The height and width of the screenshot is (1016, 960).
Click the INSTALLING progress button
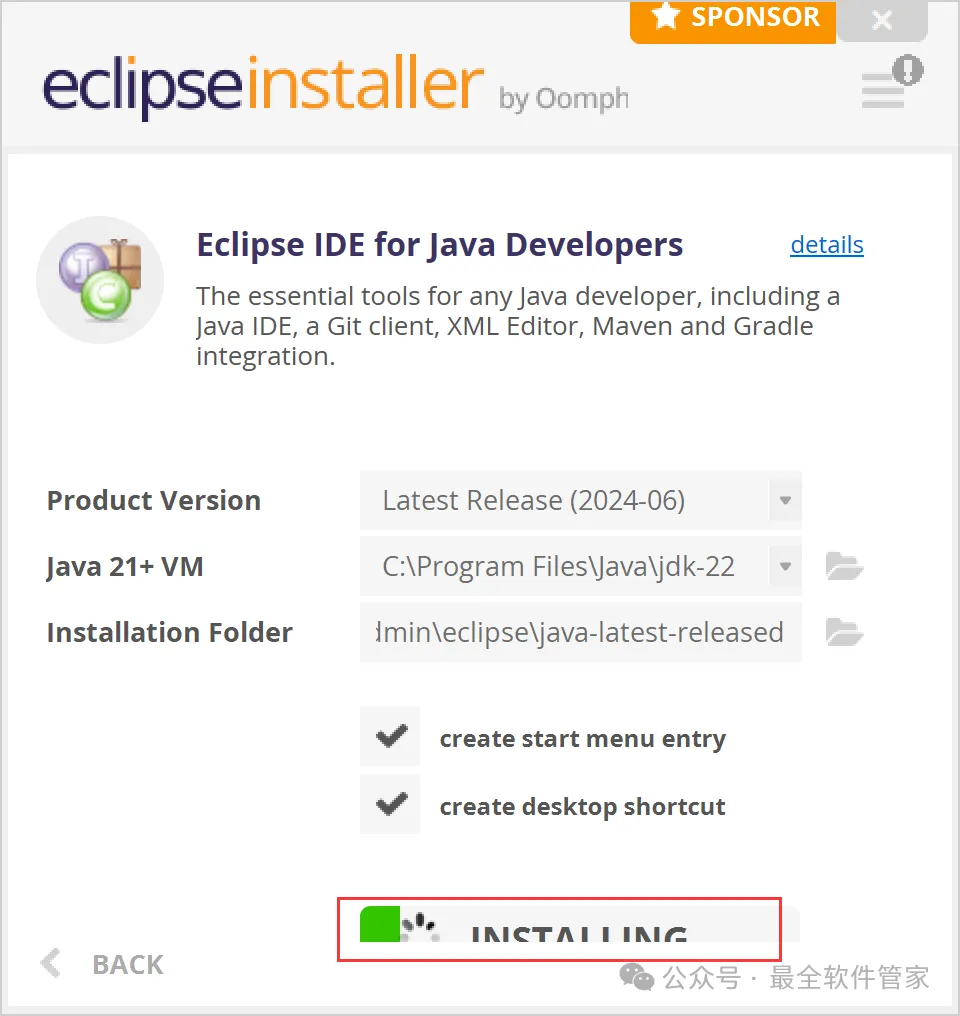click(579, 925)
